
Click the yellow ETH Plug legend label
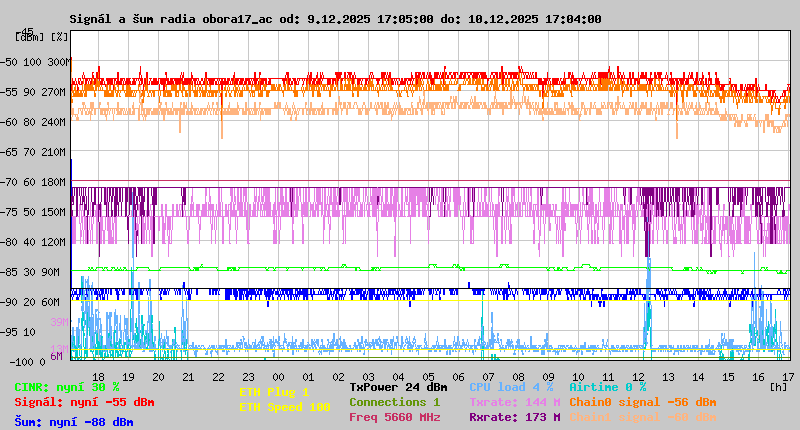click(274, 392)
